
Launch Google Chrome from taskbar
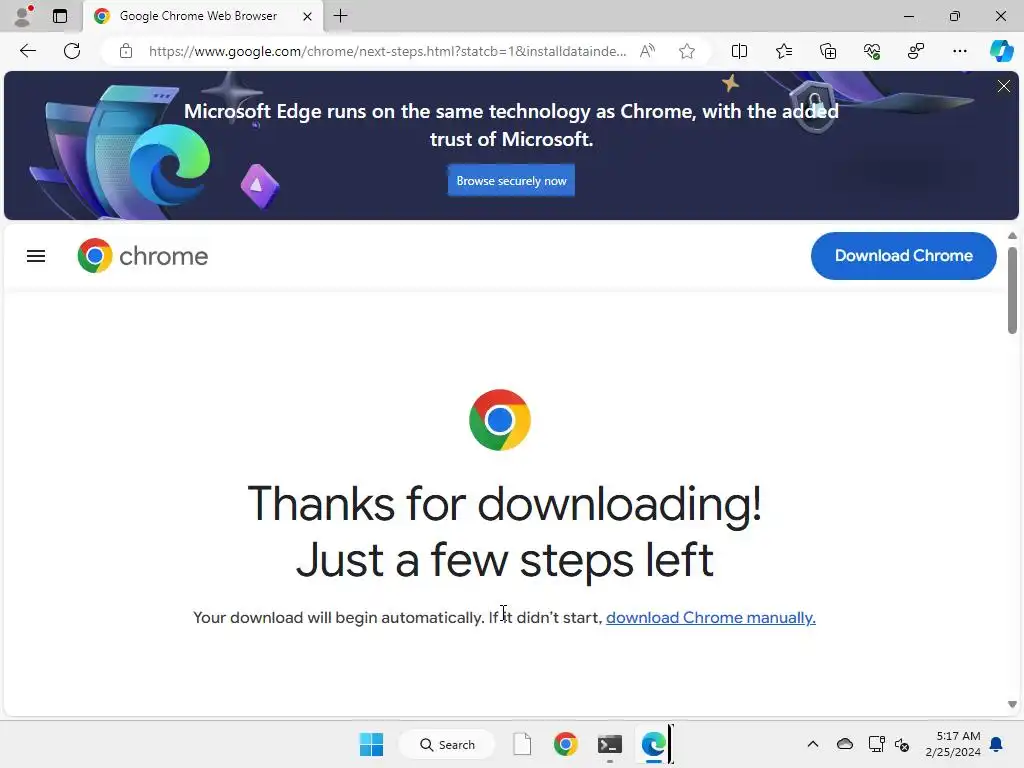tap(566, 744)
